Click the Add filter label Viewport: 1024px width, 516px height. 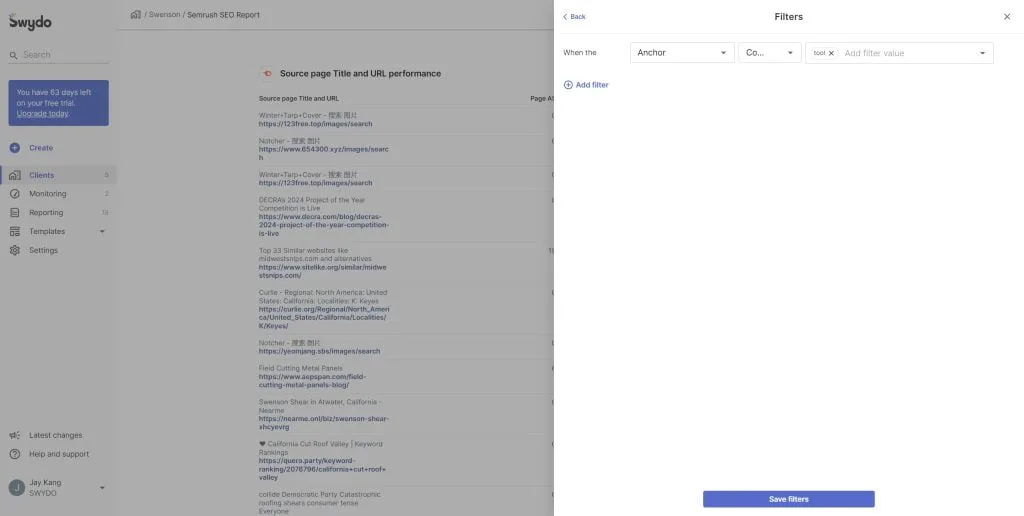(x=592, y=85)
